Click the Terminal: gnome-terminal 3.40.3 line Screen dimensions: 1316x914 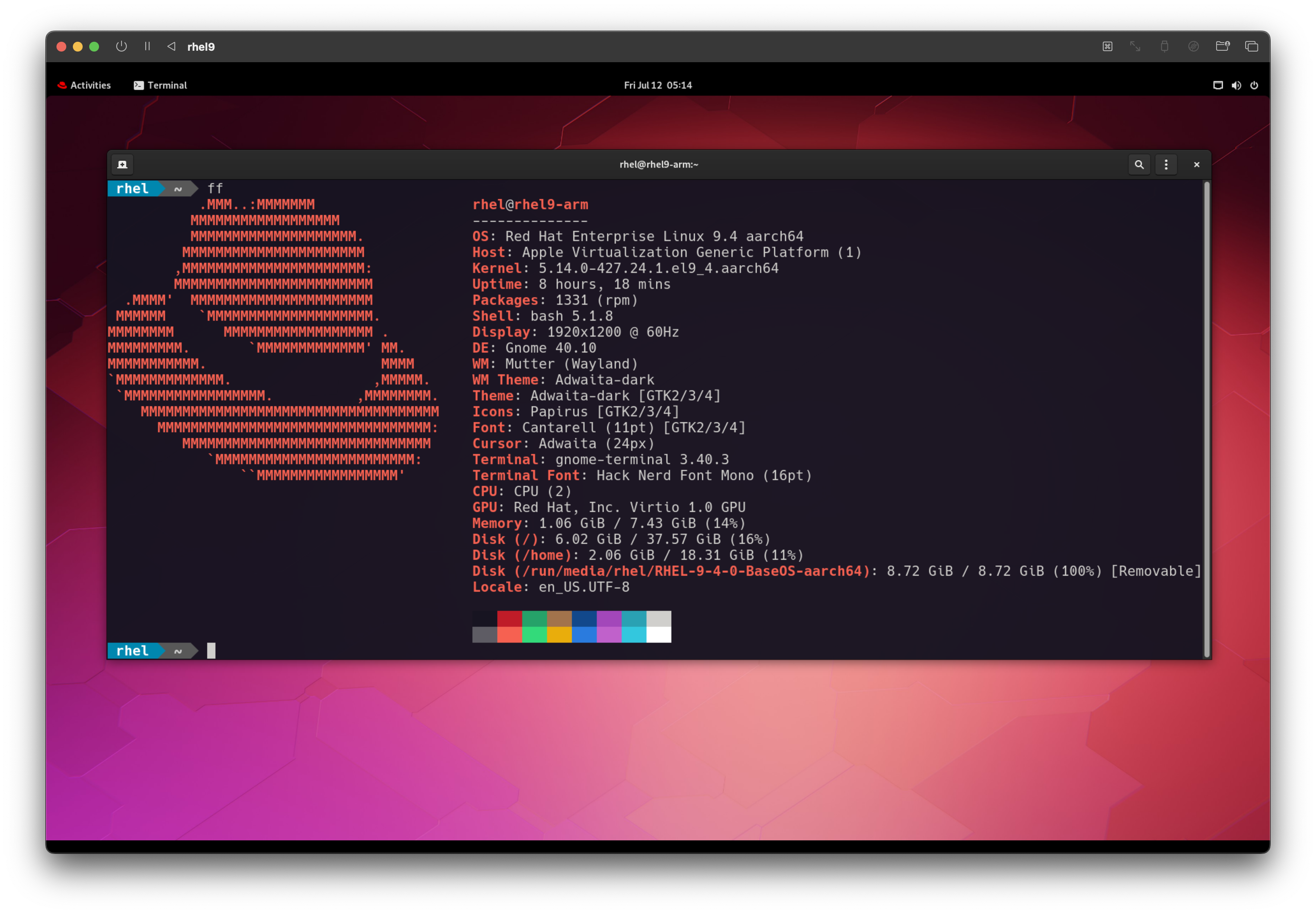(601, 460)
